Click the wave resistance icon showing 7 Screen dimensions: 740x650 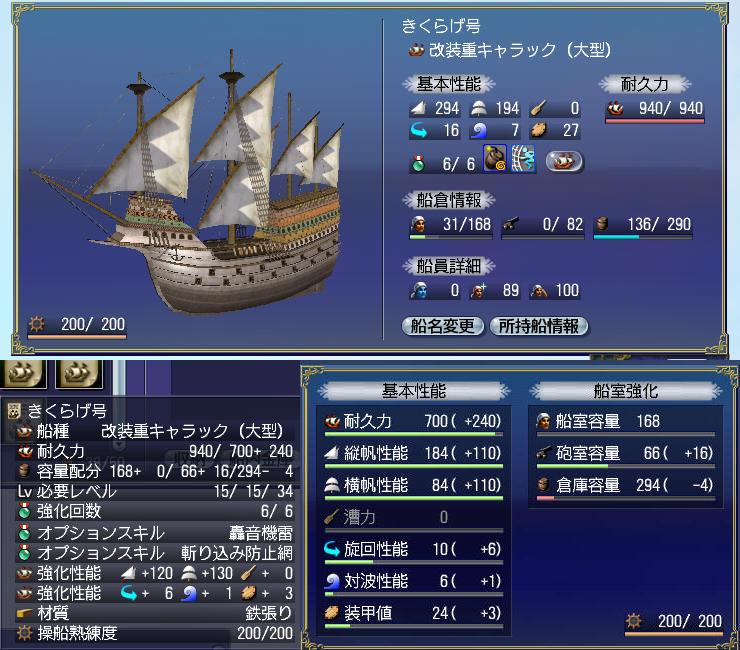479,130
